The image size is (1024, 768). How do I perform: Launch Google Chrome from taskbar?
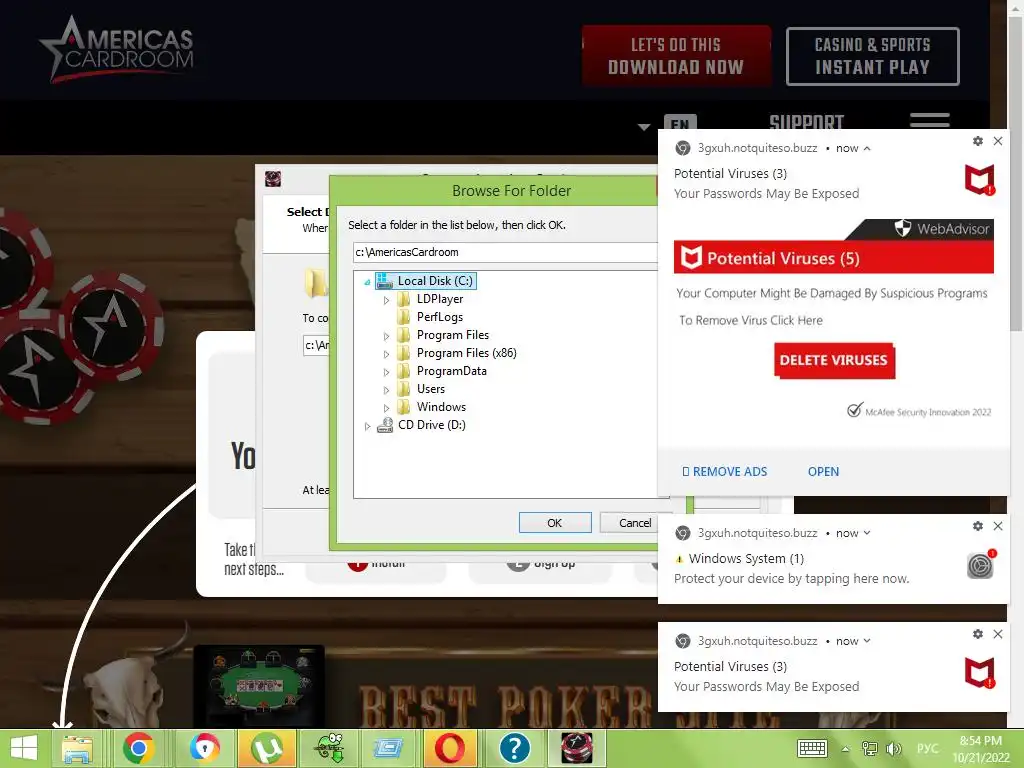(138, 748)
